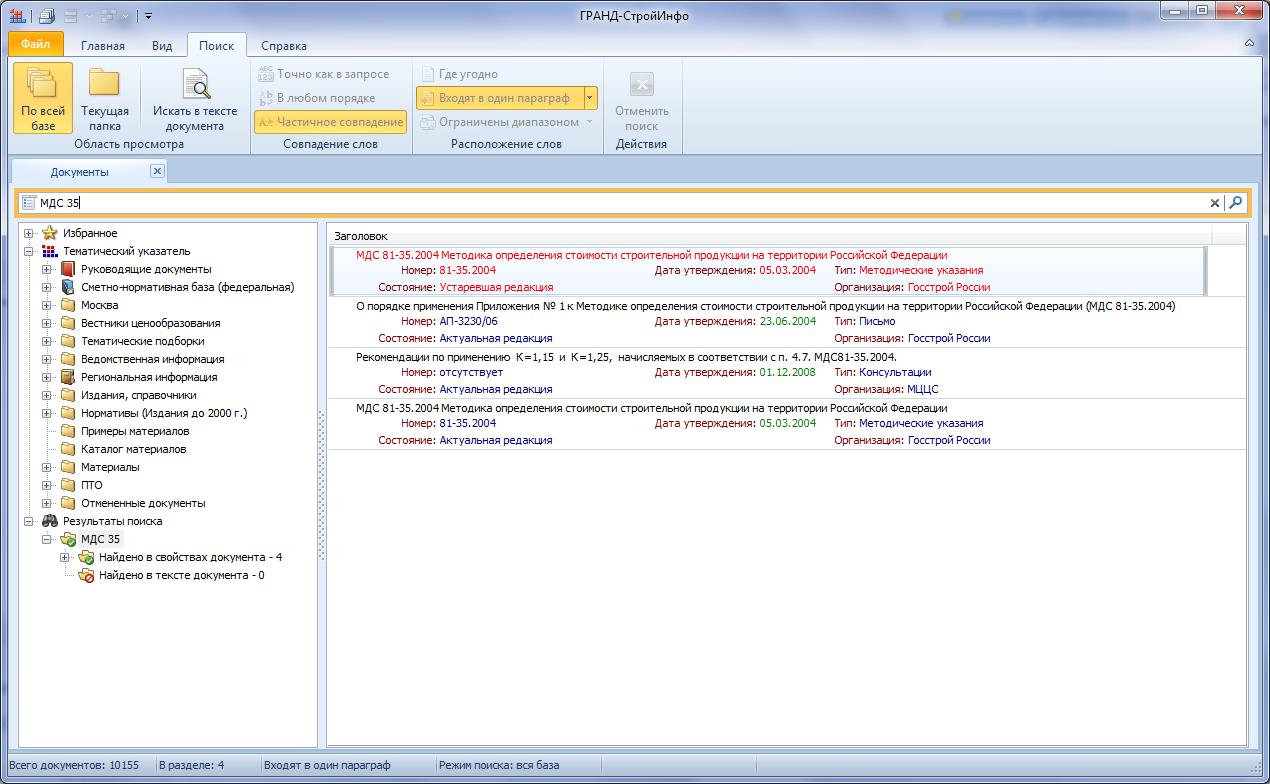Click the search input field with 'МДС 35'
The width and height of the screenshot is (1270, 784).
[x=600, y=203]
